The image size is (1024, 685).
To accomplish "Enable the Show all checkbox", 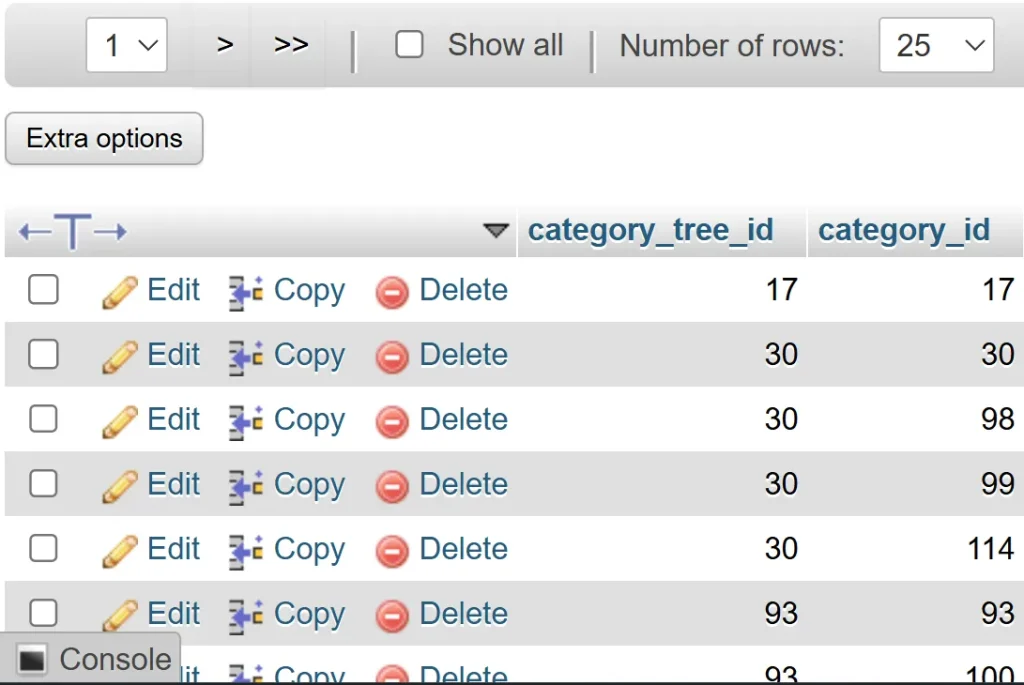I will [x=410, y=45].
